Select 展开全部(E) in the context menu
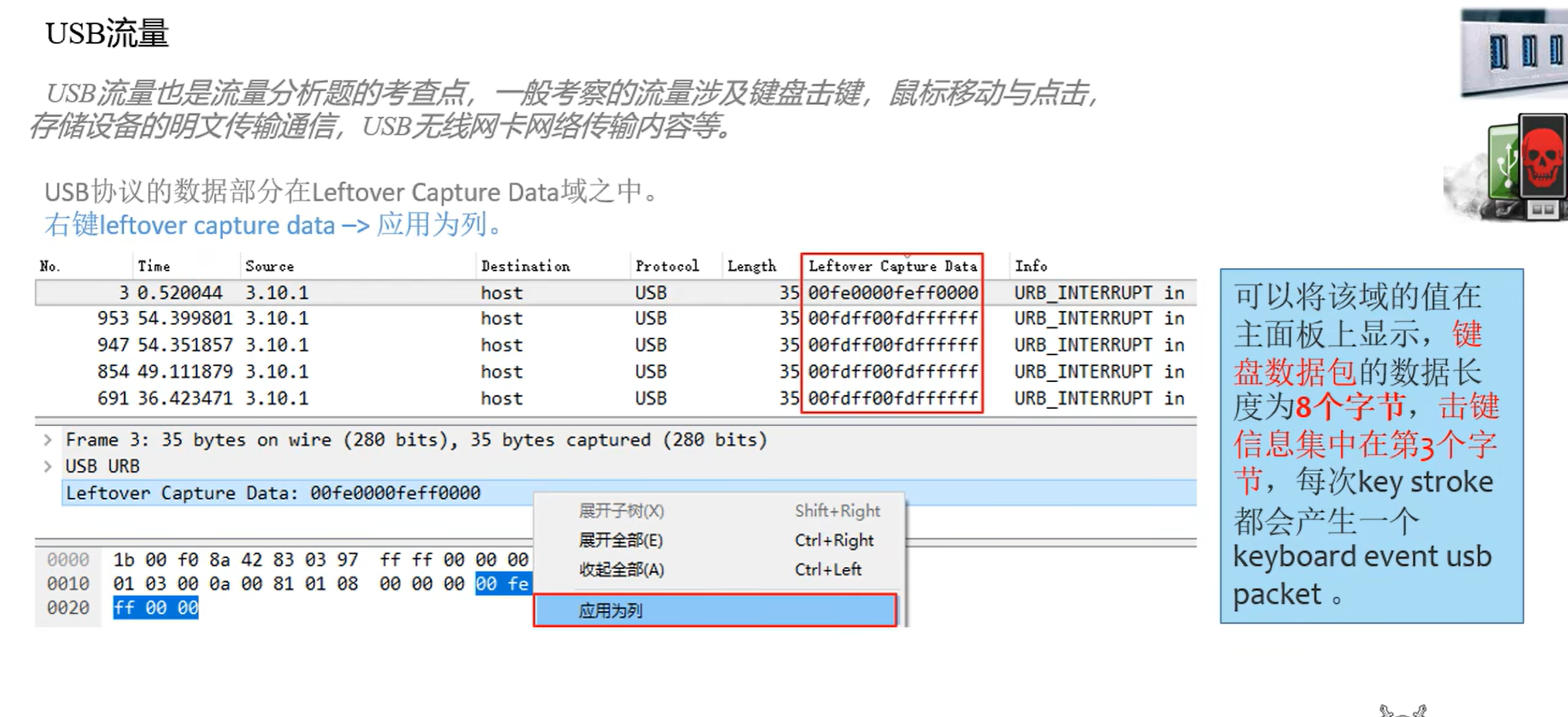The image size is (1568, 717). pos(621,541)
